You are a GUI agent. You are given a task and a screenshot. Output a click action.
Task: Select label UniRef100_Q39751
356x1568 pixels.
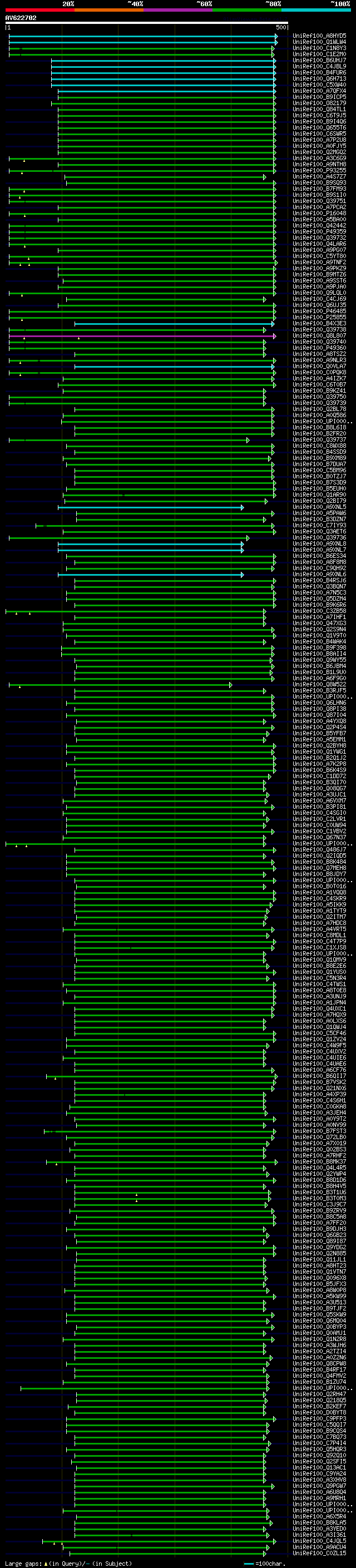click(319, 201)
